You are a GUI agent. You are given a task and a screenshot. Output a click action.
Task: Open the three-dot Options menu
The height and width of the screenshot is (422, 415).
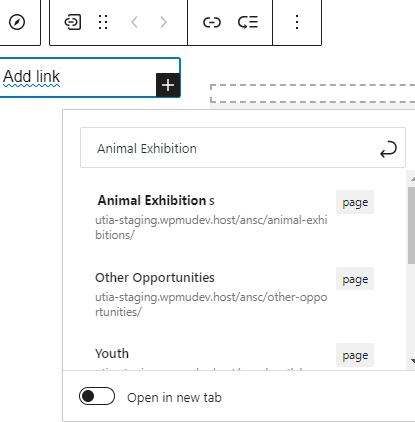click(x=297, y=22)
